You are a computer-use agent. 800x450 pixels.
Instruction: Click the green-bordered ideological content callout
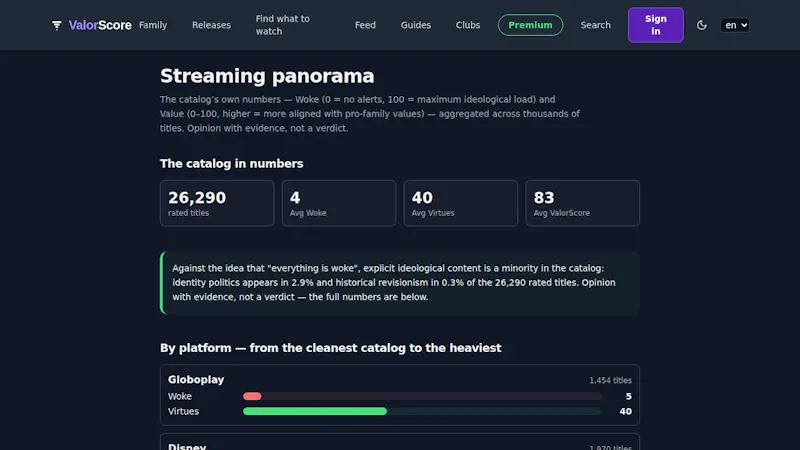pyautogui.click(x=399, y=283)
